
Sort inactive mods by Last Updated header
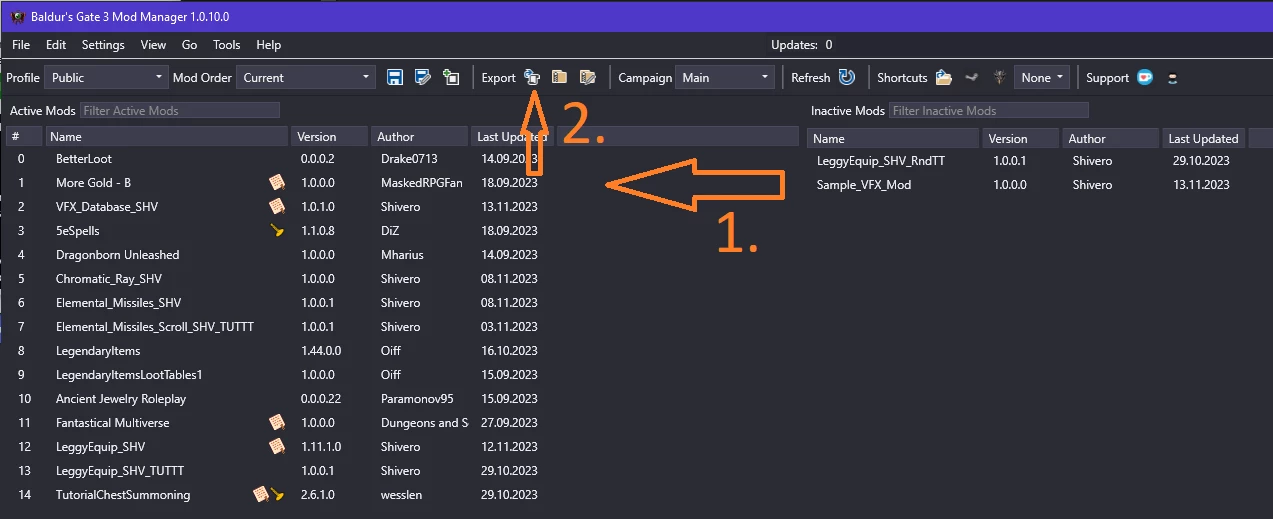pyautogui.click(x=1203, y=139)
